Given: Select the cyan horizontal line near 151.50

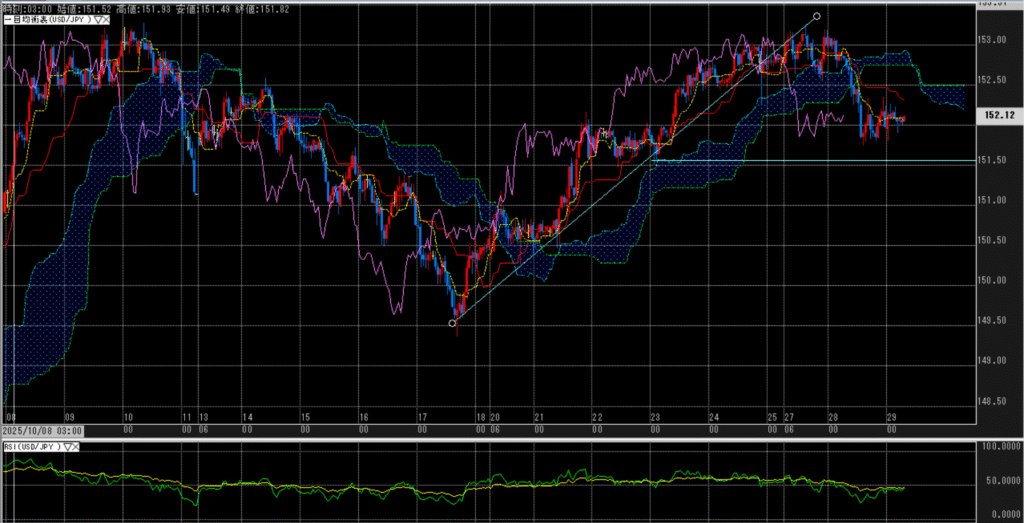Looking at the screenshot, I should click(800, 160).
